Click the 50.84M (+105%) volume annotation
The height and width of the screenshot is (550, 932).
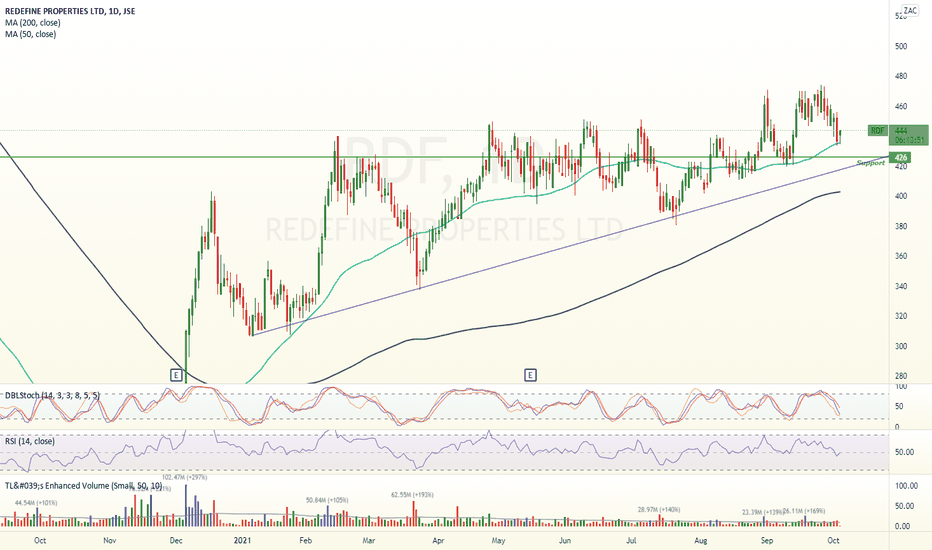coord(327,500)
